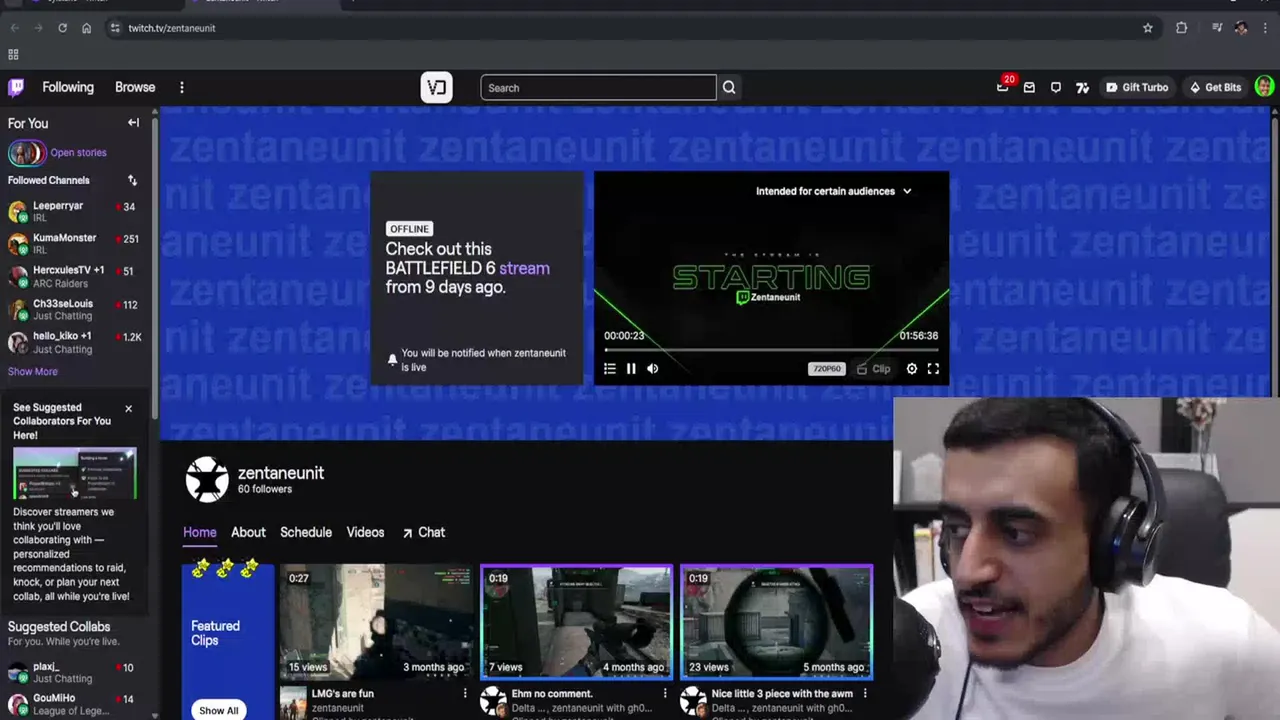Switch to the About tab
1280x720 pixels.
tap(248, 532)
